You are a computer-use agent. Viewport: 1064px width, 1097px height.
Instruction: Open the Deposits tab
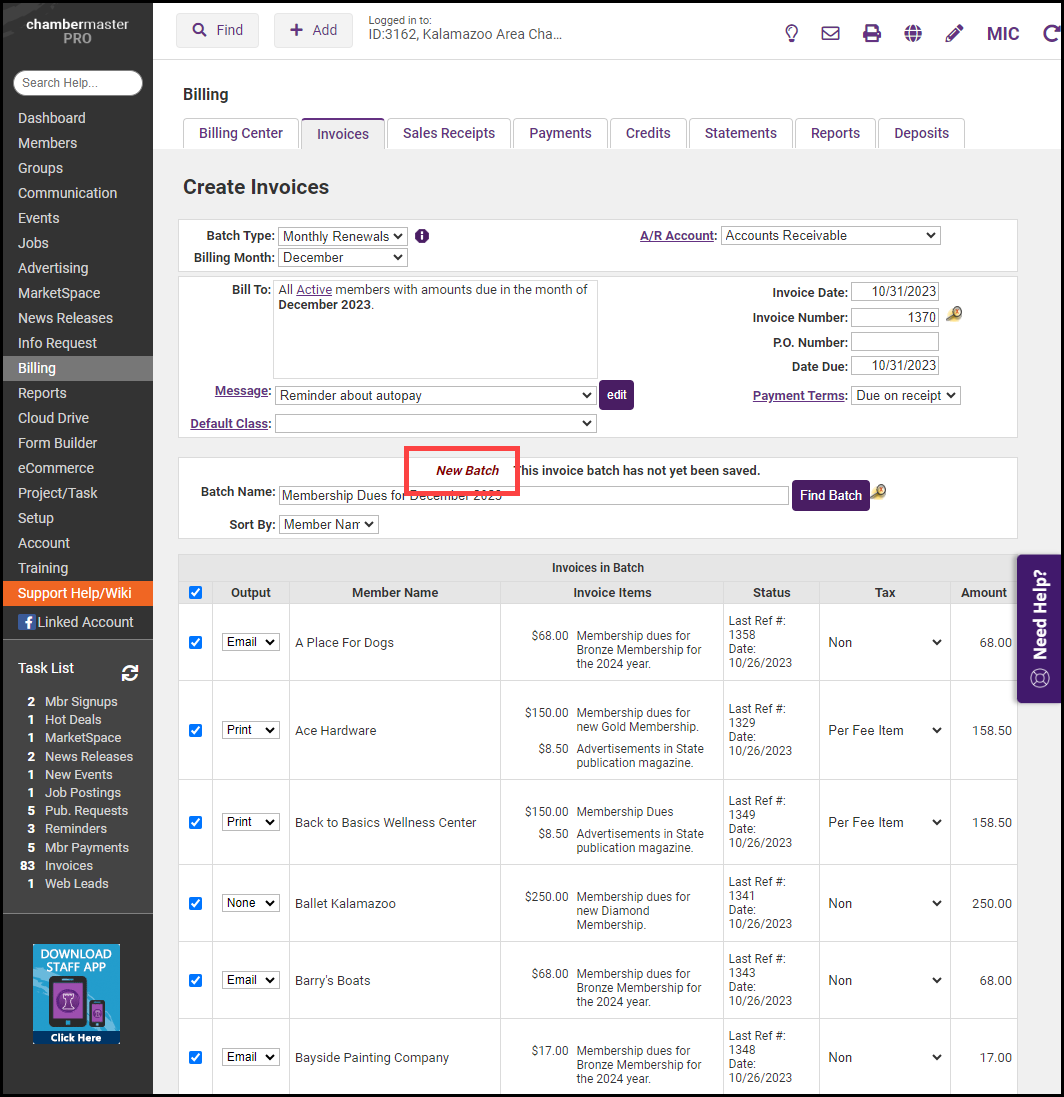click(921, 133)
